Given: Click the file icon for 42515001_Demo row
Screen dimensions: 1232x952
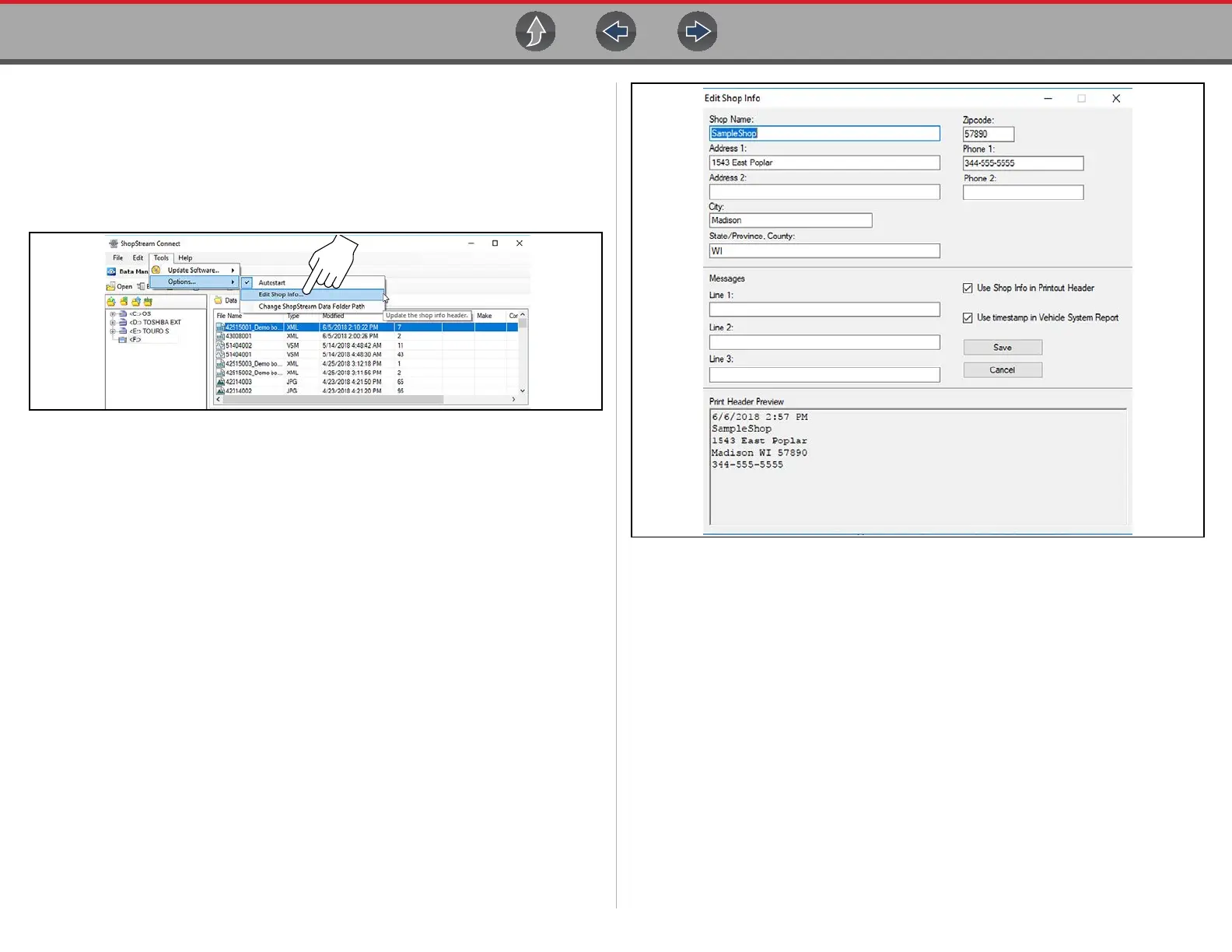Looking at the screenshot, I should tap(220, 327).
